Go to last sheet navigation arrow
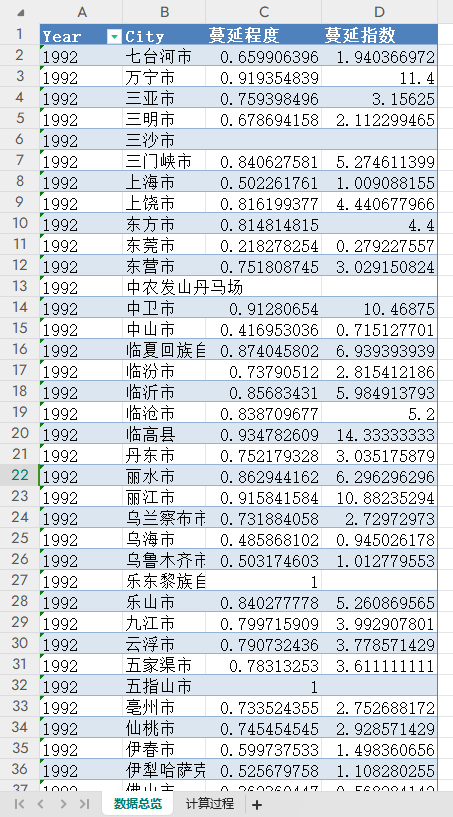Image resolution: width=453 pixels, height=817 pixels. click(85, 804)
